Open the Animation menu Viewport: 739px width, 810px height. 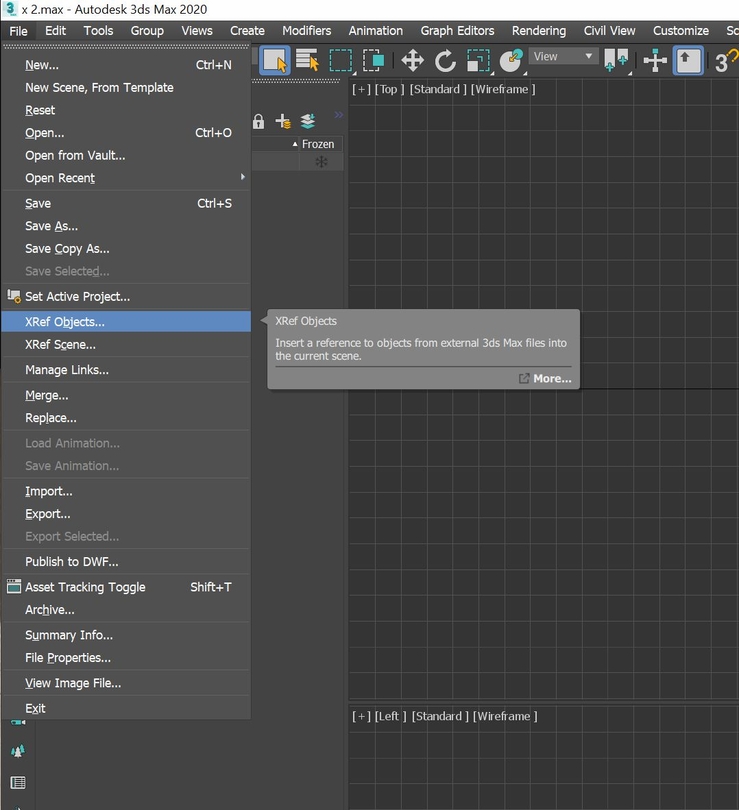[x=375, y=31]
